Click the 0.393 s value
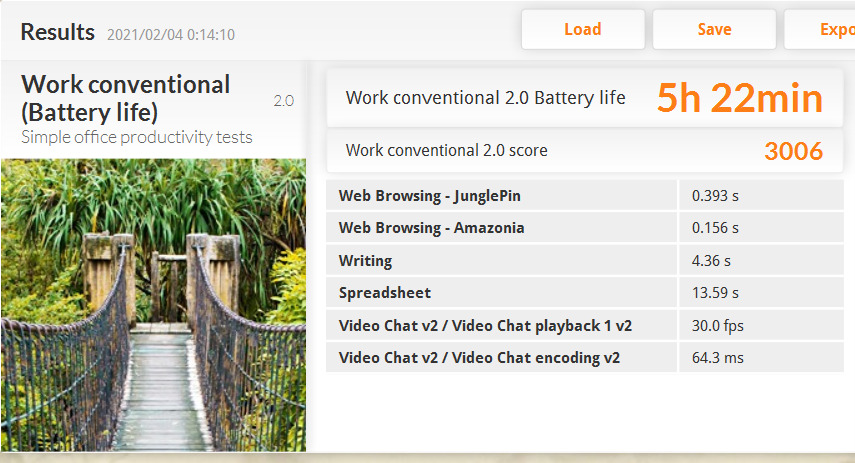The height and width of the screenshot is (463, 855). pyautogui.click(x=715, y=196)
